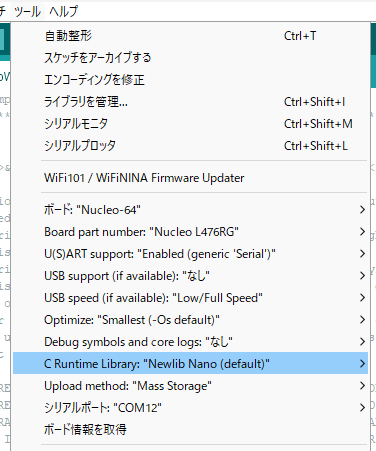This screenshot has height=451, width=376.
Task: Expand Board part number submenu arrow
Action: point(362,232)
